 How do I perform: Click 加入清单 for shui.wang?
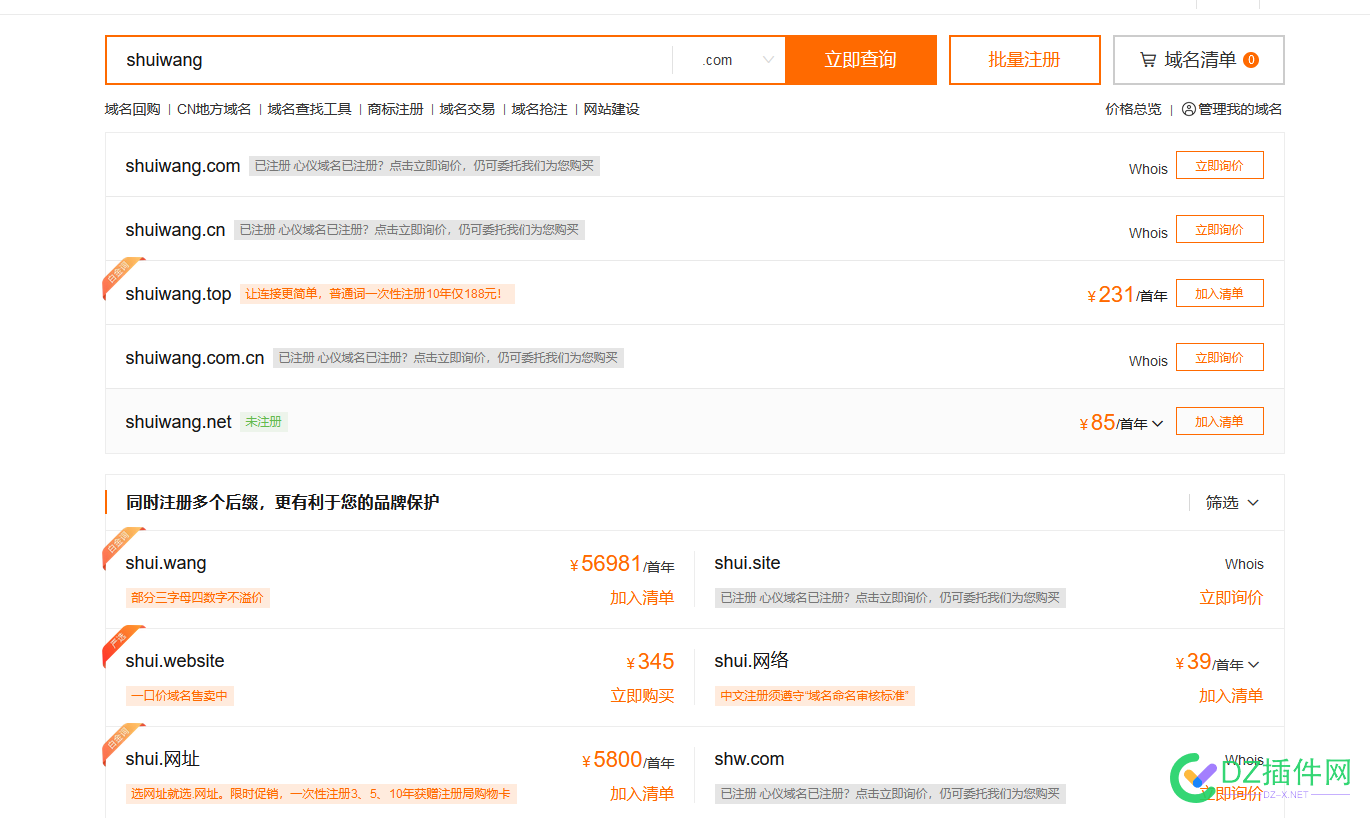pyautogui.click(x=642, y=598)
